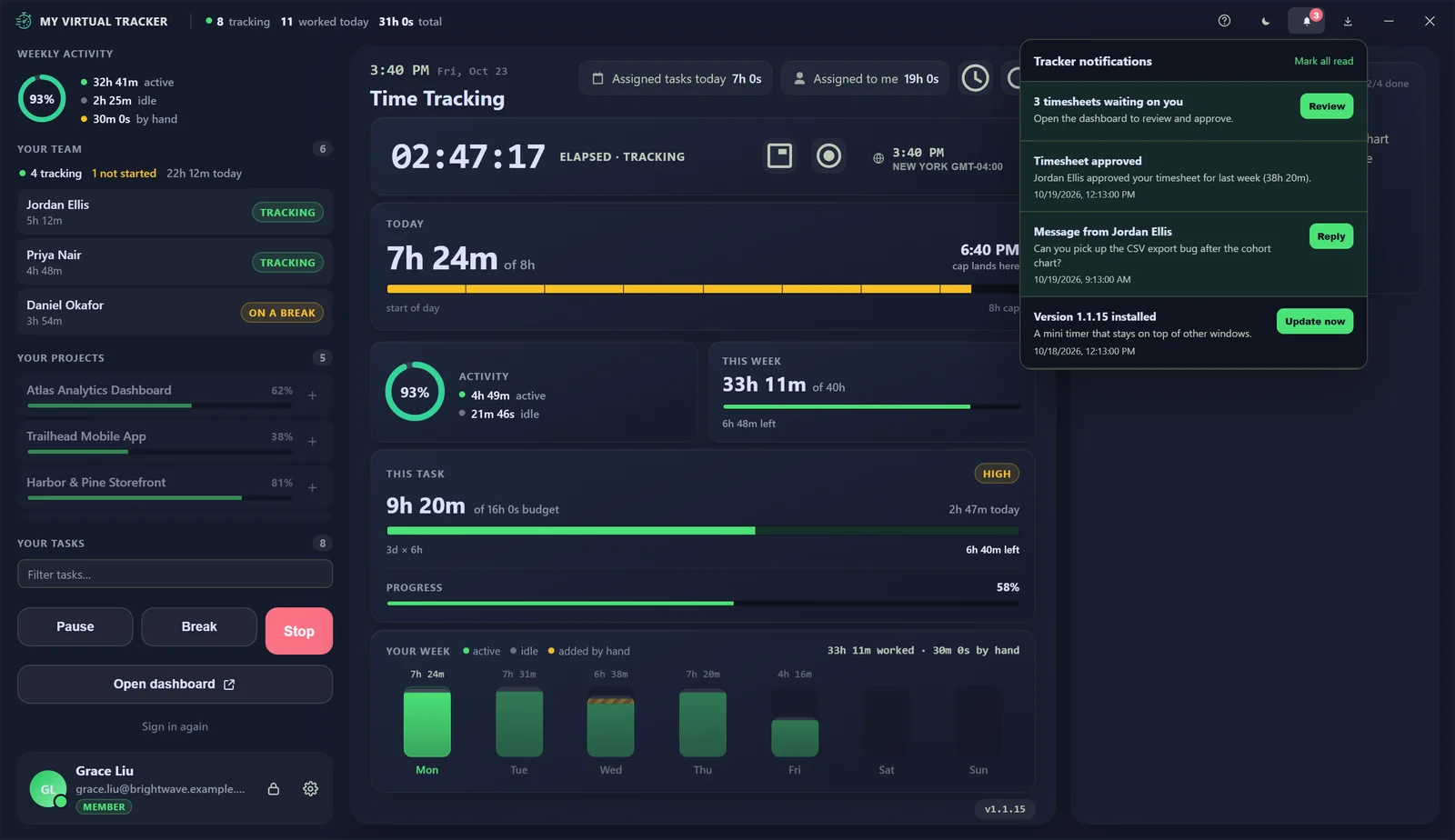Open the help question mark icon

click(x=1224, y=21)
